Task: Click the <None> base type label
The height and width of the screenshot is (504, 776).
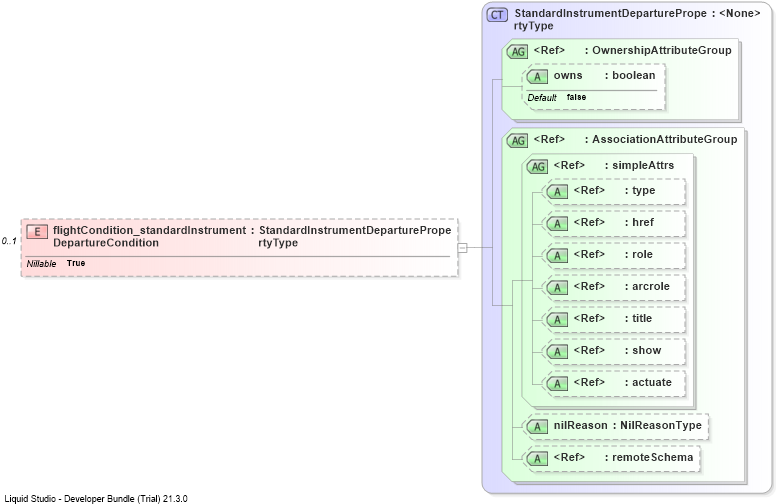Action: click(x=739, y=13)
